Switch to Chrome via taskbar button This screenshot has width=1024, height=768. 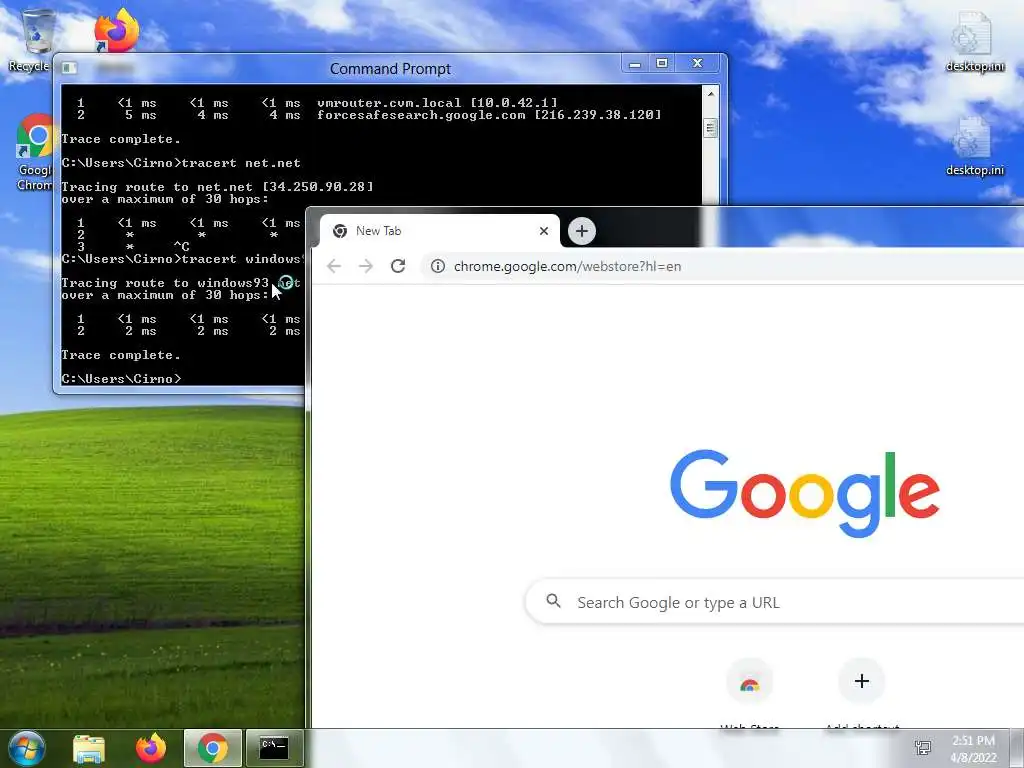tap(213, 748)
